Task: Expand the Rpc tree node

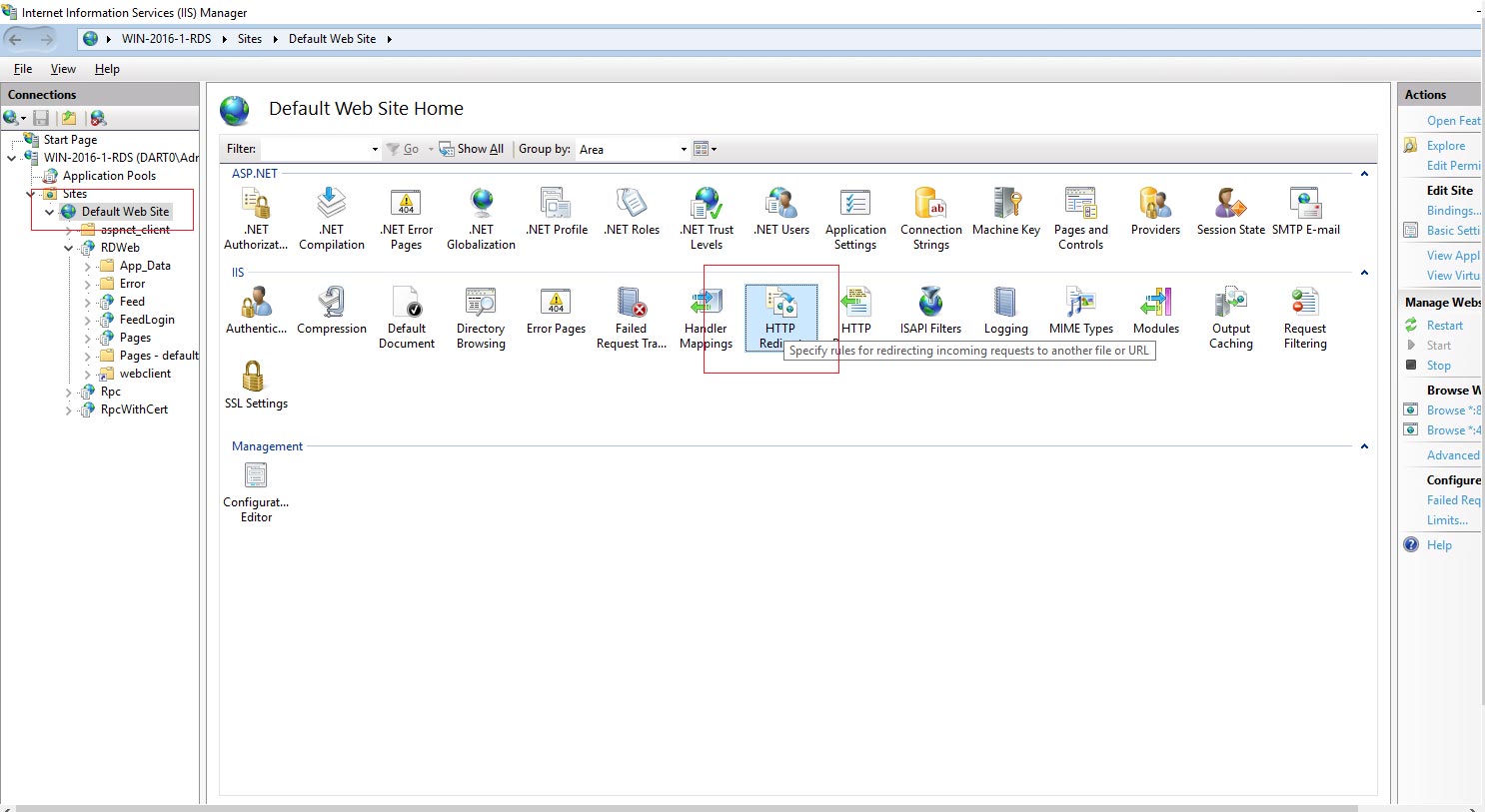Action: (68, 392)
